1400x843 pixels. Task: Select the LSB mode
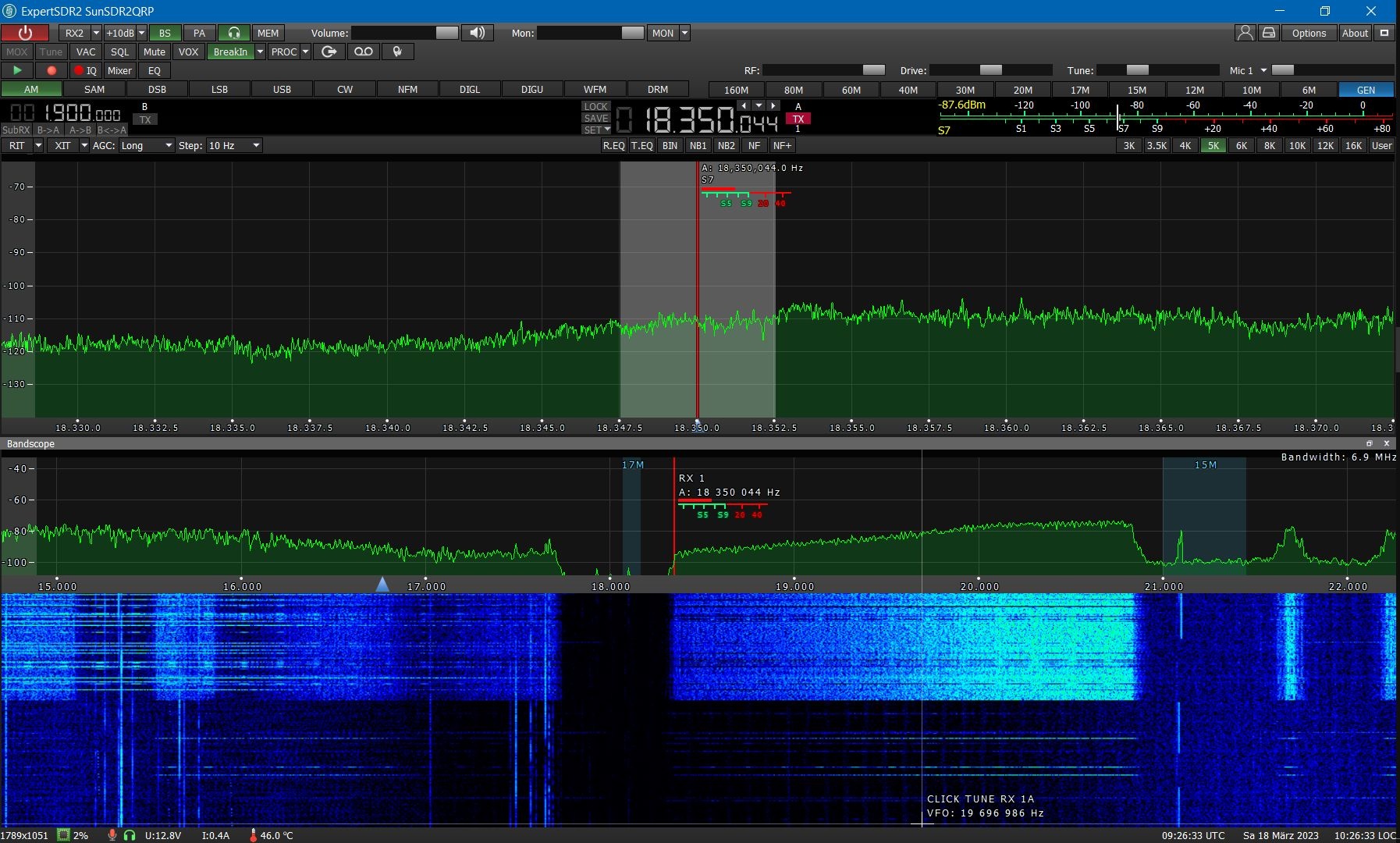point(219,89)
